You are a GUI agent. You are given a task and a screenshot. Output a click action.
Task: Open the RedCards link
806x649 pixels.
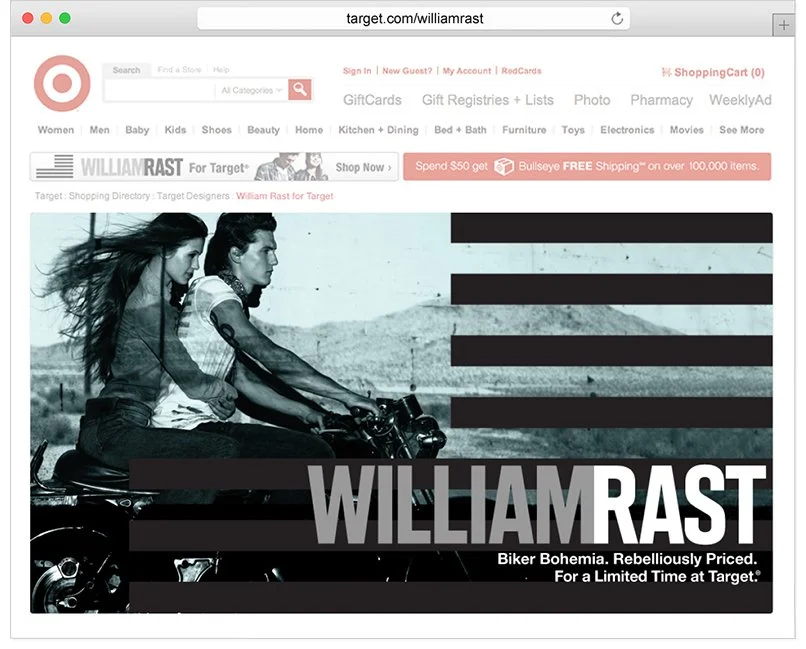[521, 71]
